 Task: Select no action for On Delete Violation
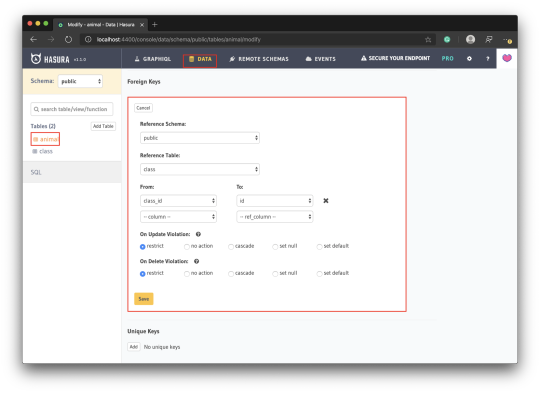(187, 273)
